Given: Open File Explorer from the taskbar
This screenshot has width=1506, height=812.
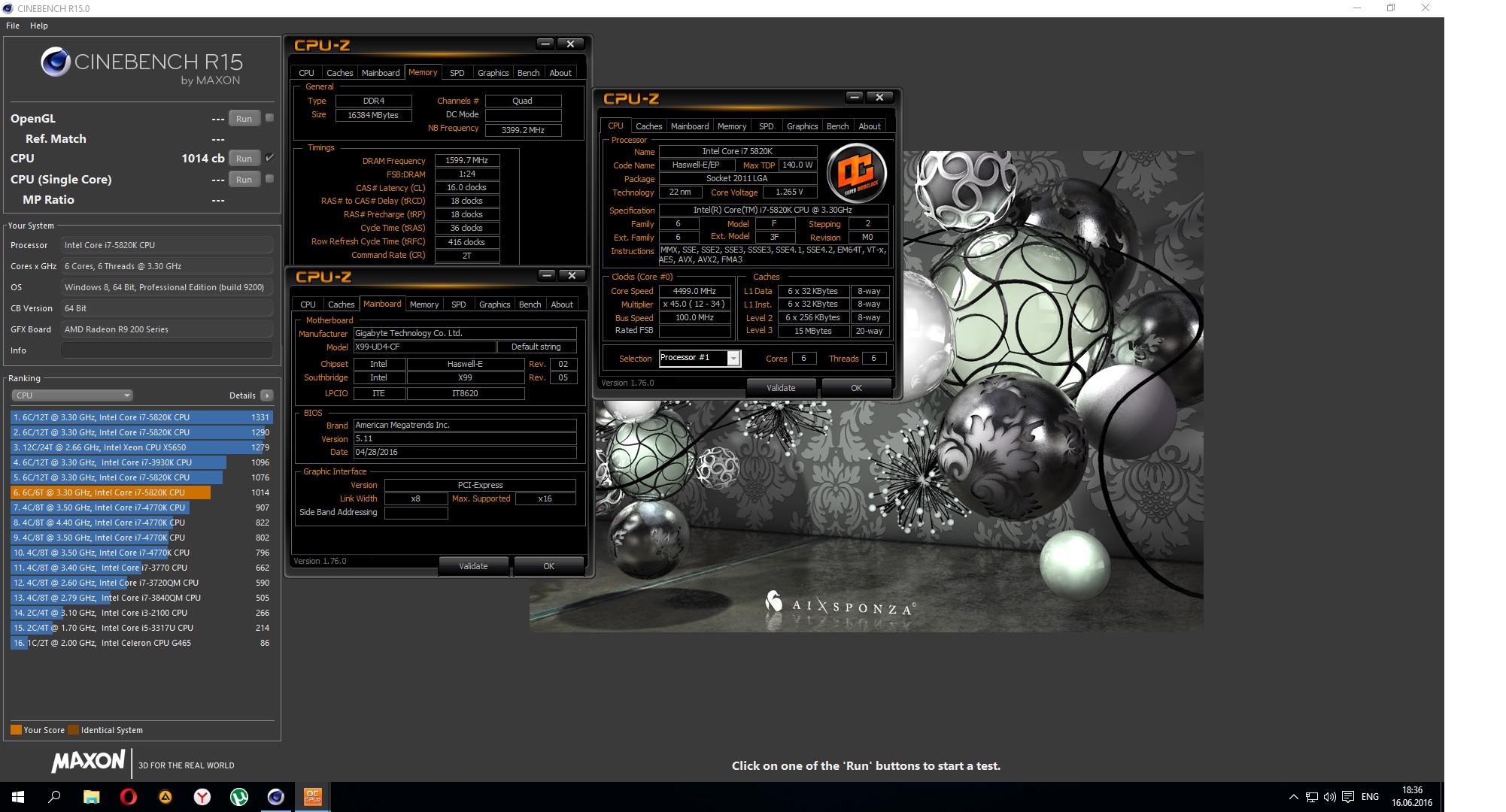Looking at the screenshot, I should pos(91,797).
